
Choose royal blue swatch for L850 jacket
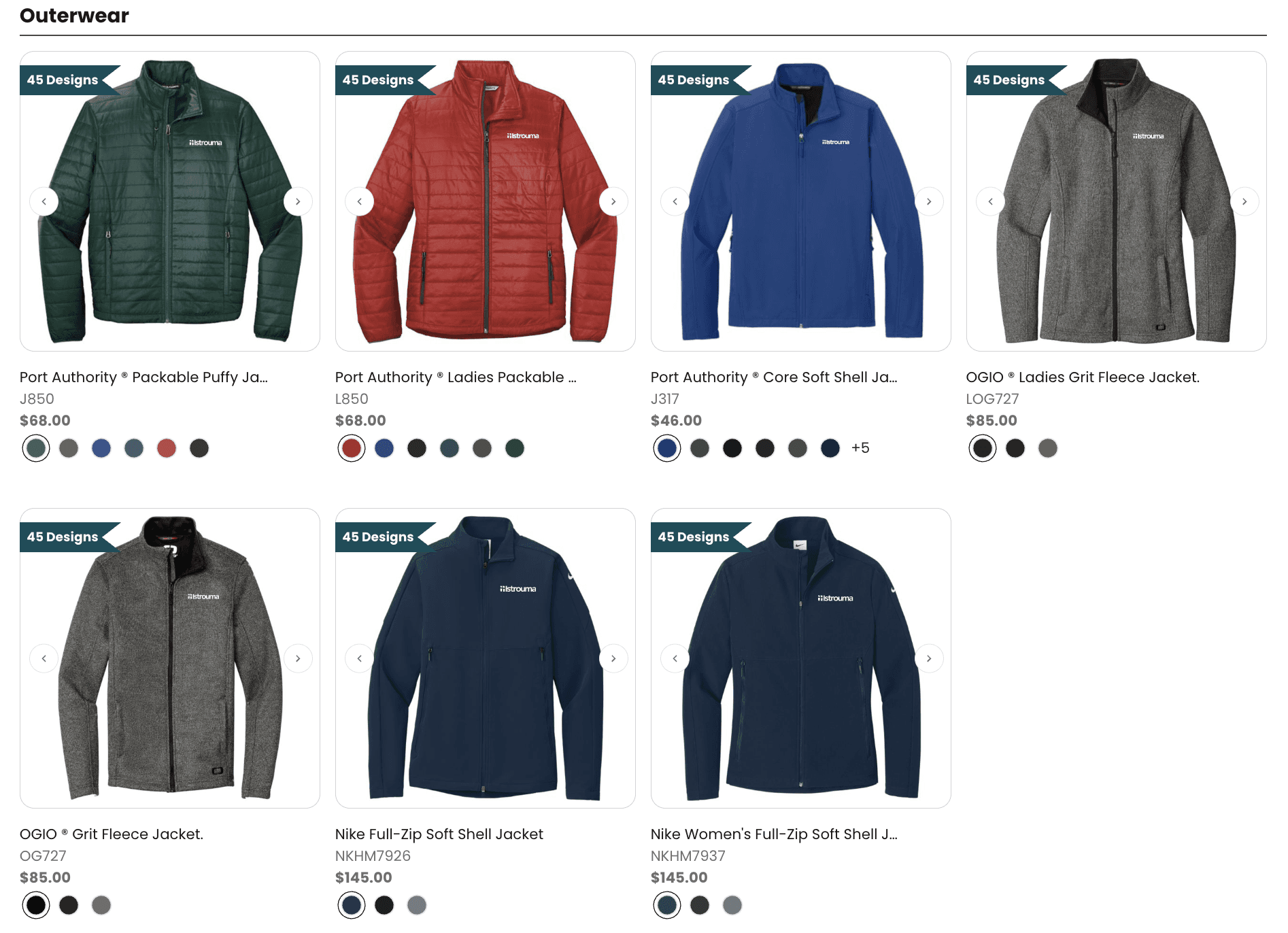coord(384,448)
